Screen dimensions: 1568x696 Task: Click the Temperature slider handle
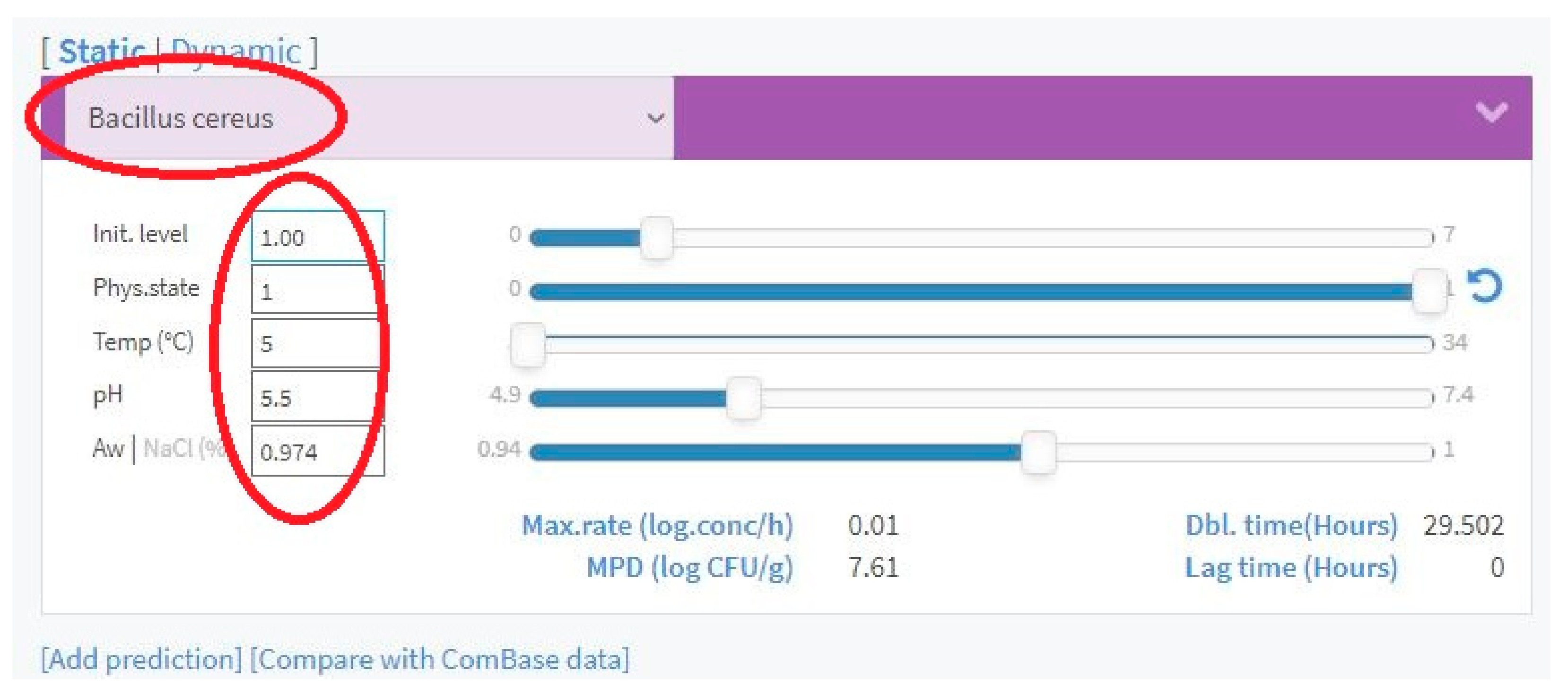point(528,344)
